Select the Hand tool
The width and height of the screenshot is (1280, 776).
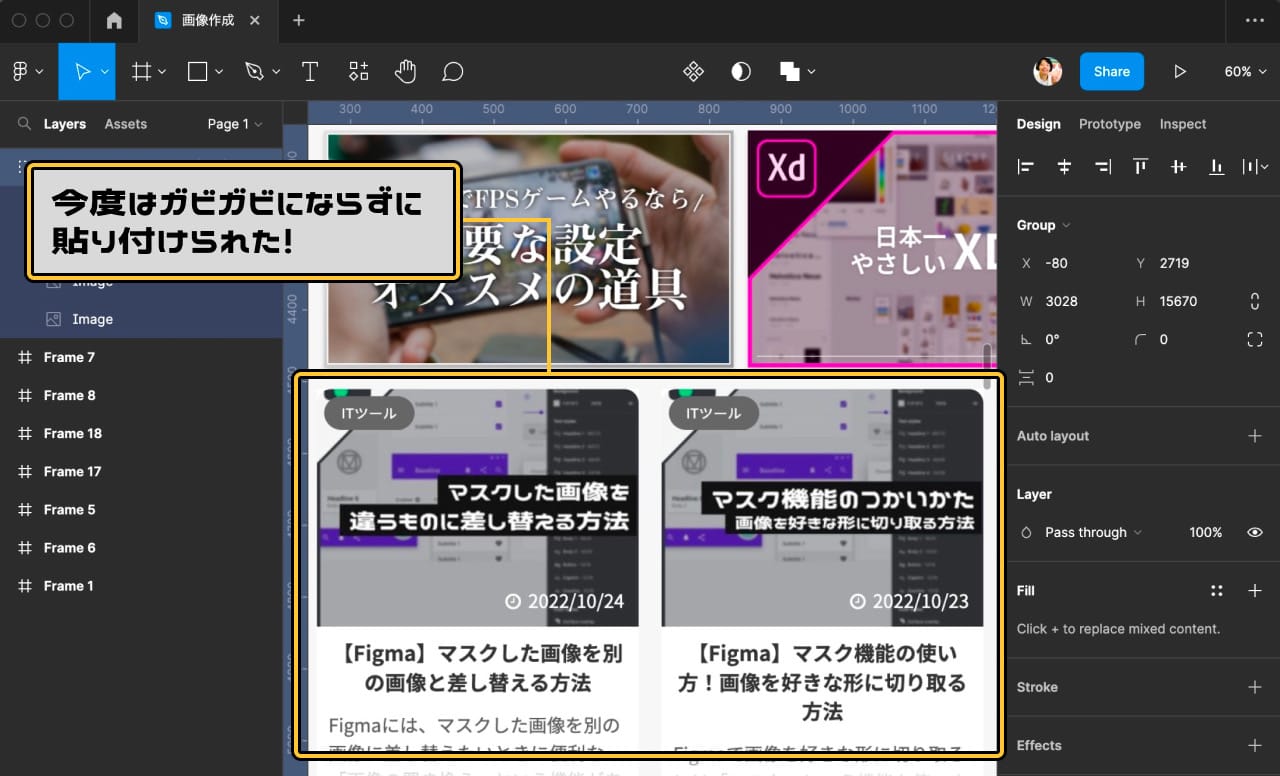tap(405, 72)
